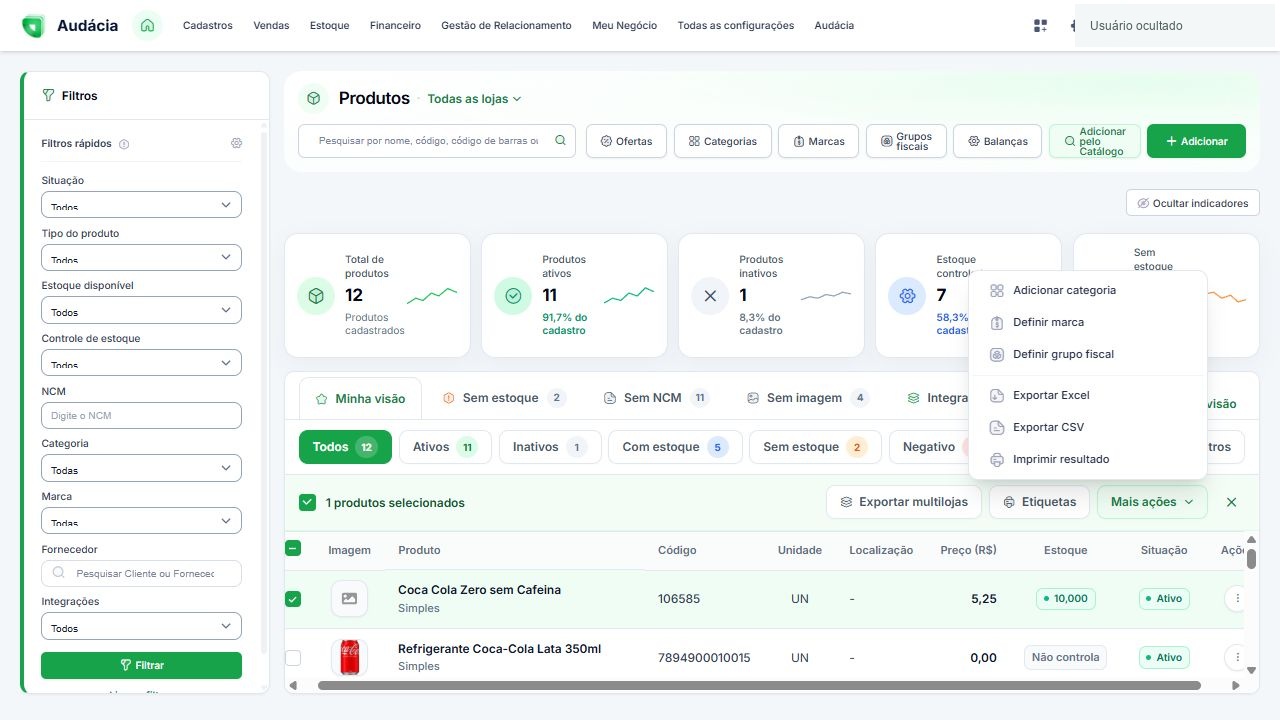Viewport: 1280px width, 720px height.
Task: Open the Situação filter dropdown
Action: (141, 204)
